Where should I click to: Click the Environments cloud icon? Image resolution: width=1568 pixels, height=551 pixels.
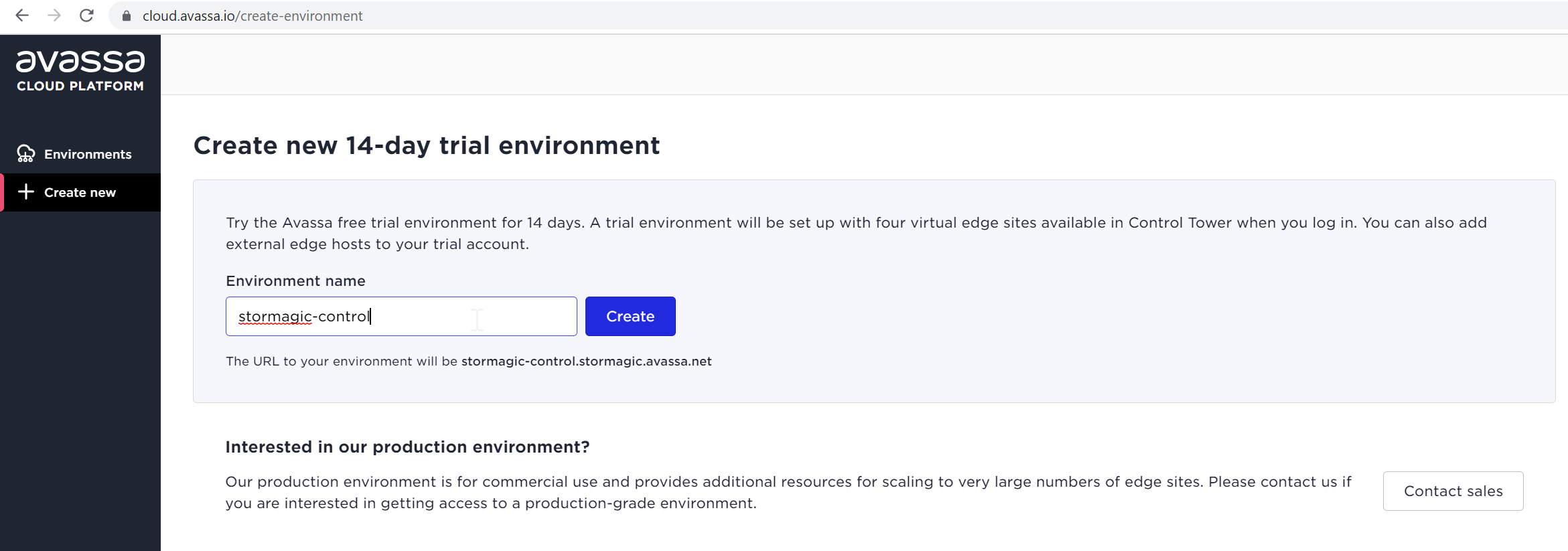click(26, 154)
